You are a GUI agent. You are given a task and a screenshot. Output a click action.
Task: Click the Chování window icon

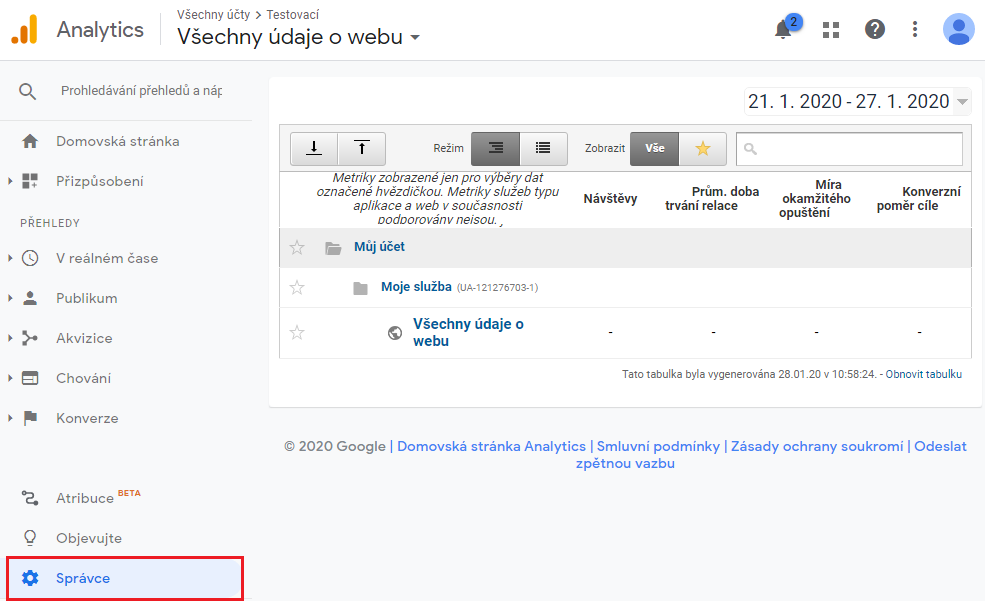tap(30, 378)
